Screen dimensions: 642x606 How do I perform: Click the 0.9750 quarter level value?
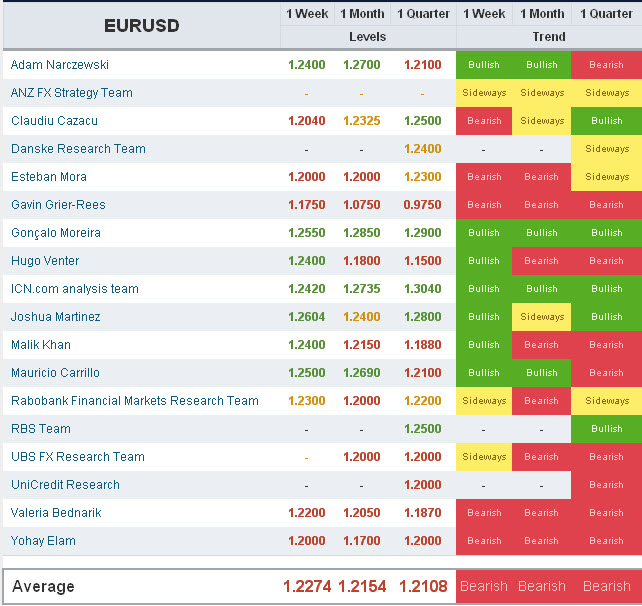coord(423,205)
